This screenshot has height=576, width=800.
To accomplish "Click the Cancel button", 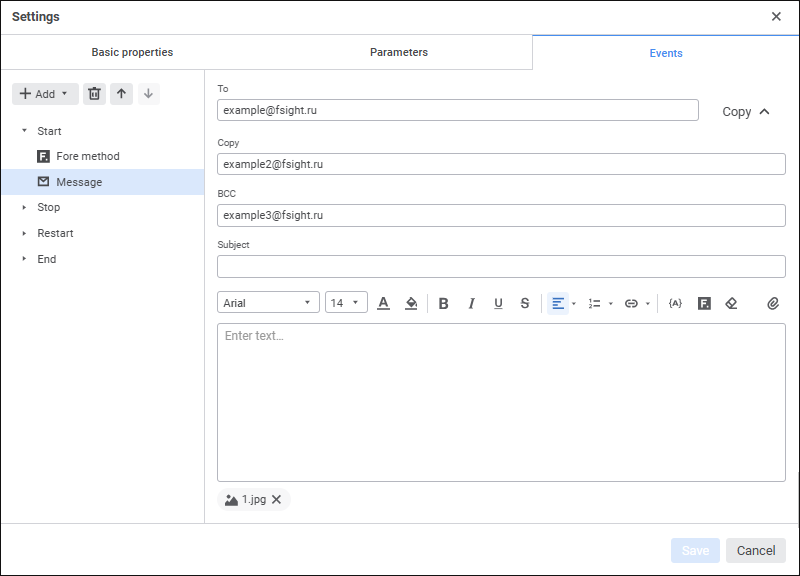I will coord(756,550).
